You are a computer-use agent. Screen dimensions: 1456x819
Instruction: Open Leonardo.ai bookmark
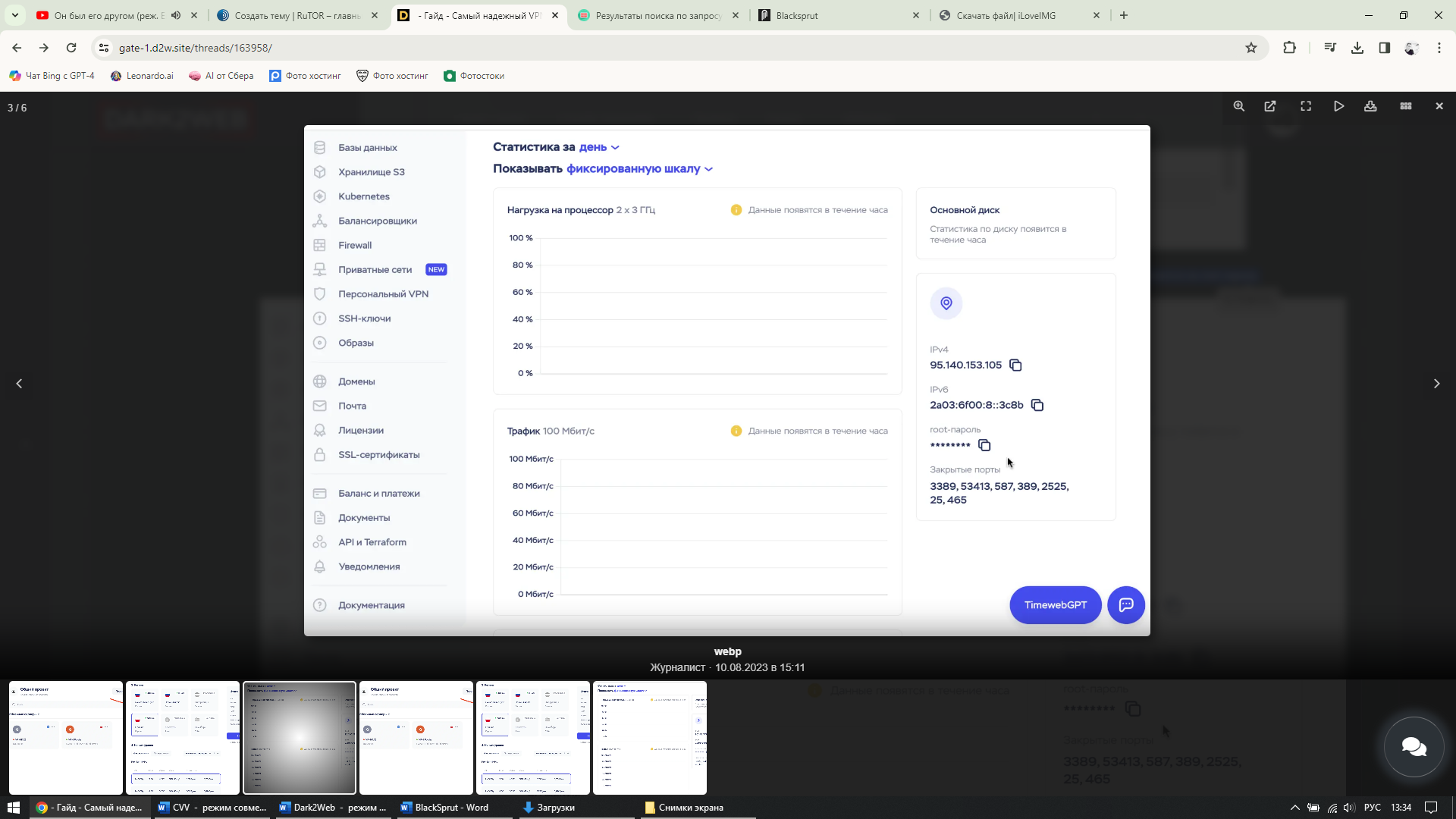tap(142, 76)
